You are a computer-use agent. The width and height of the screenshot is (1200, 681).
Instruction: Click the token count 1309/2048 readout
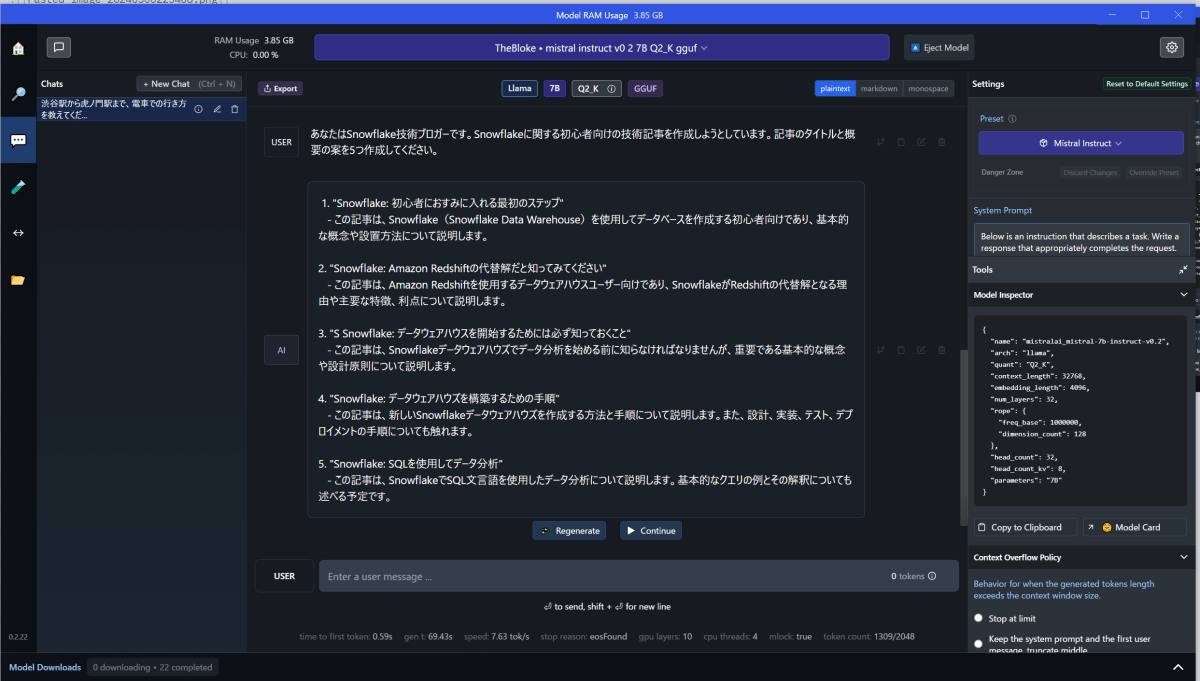[x=868, y=636]
